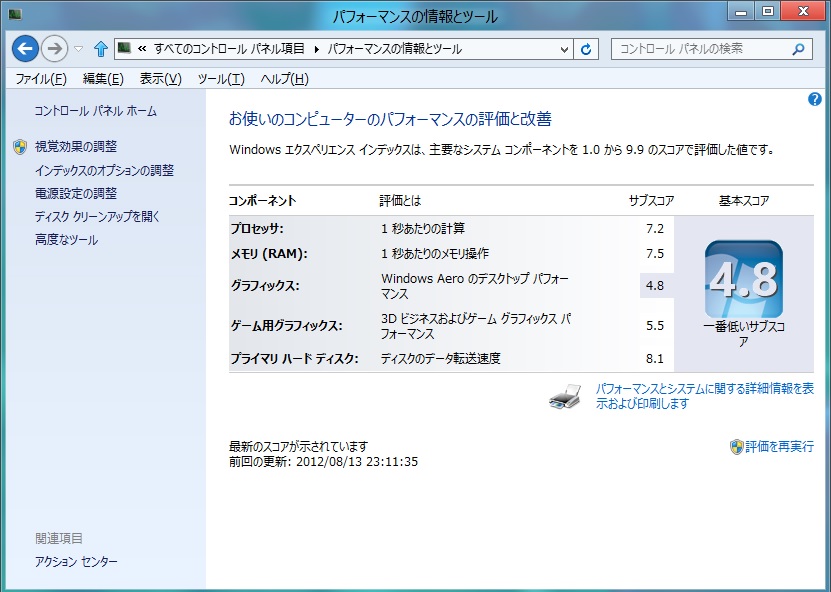Open ディスク クリーンアップを開く link
The width and height of the screenshot is (831, 592).
point(97,216)
